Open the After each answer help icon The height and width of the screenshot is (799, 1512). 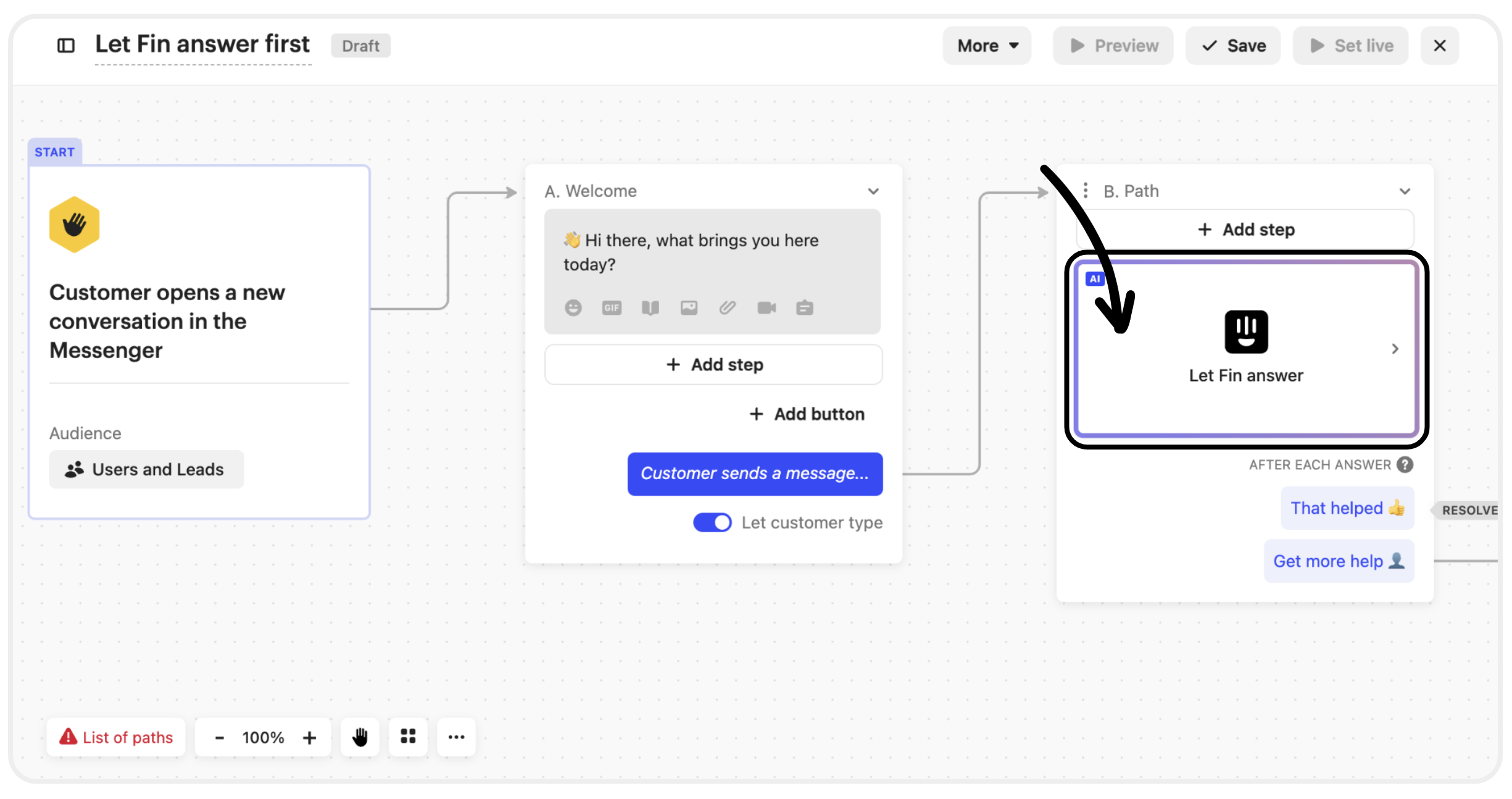coord(1405,464)
